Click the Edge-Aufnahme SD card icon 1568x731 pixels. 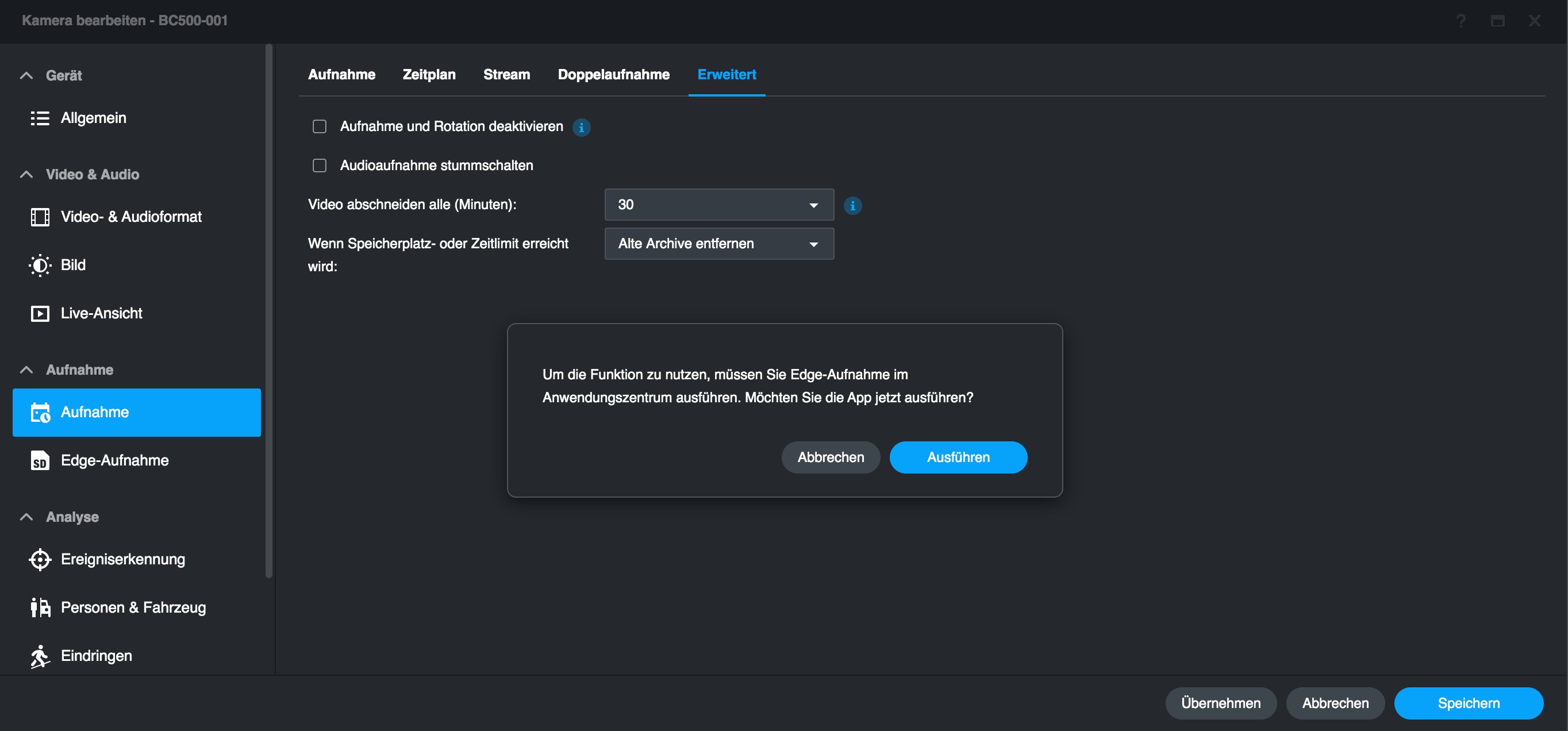(x=40, y=461)
